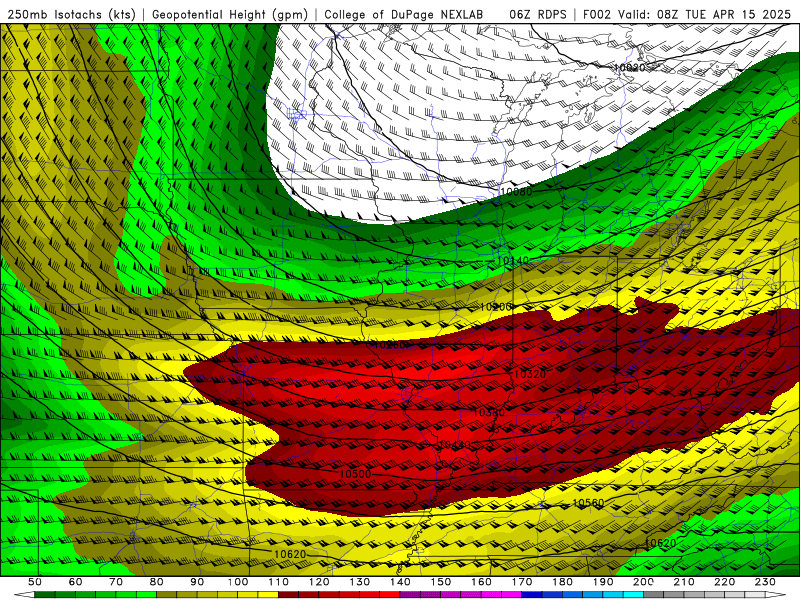Click the 10260 height contour label
800x600 pixels.
[390, 345]
